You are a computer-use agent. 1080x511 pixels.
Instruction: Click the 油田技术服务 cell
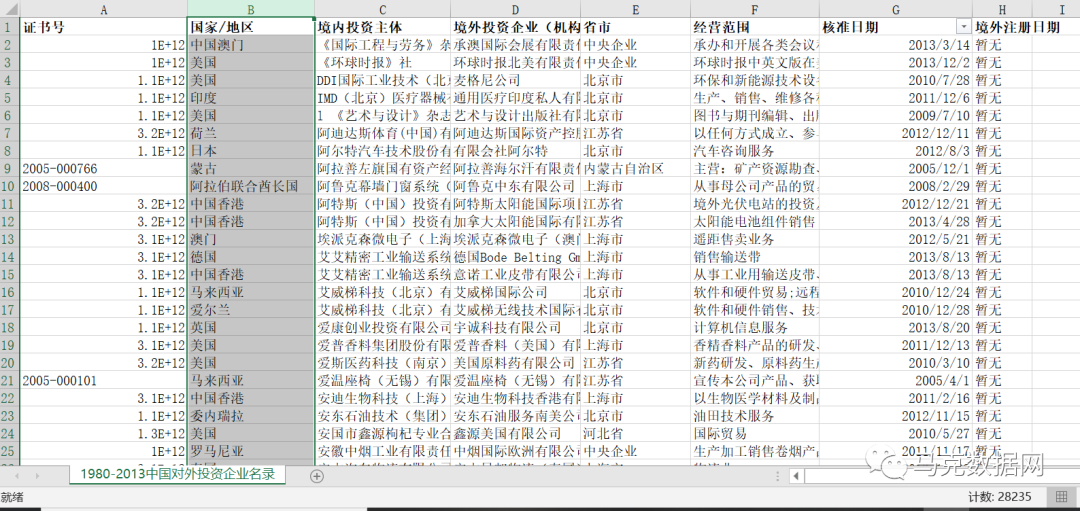[x=755, y=416]
